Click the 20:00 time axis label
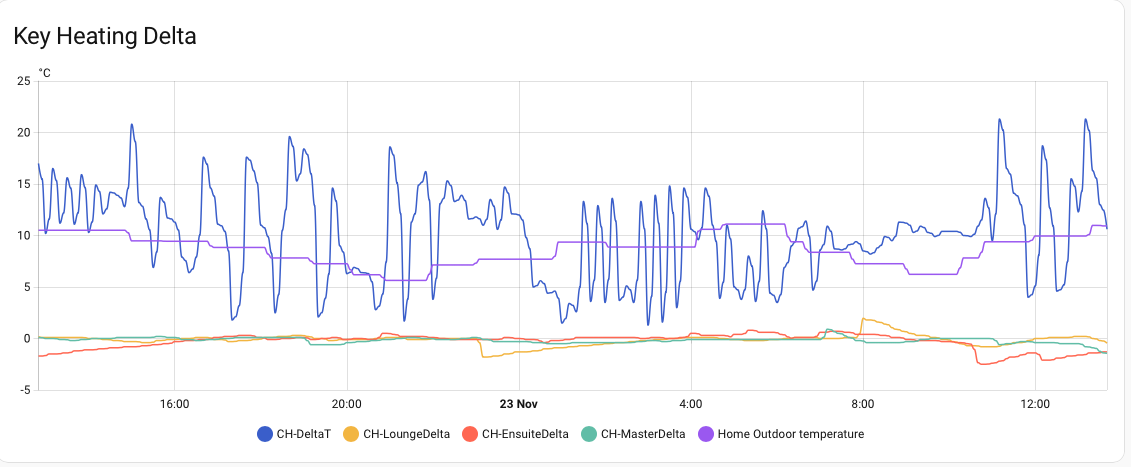The image size is (1131, 467). [347, 404]
